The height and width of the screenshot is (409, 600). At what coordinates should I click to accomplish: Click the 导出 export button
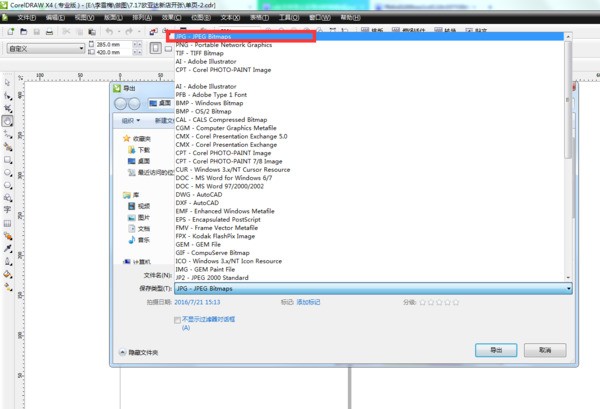pos(496,351)
